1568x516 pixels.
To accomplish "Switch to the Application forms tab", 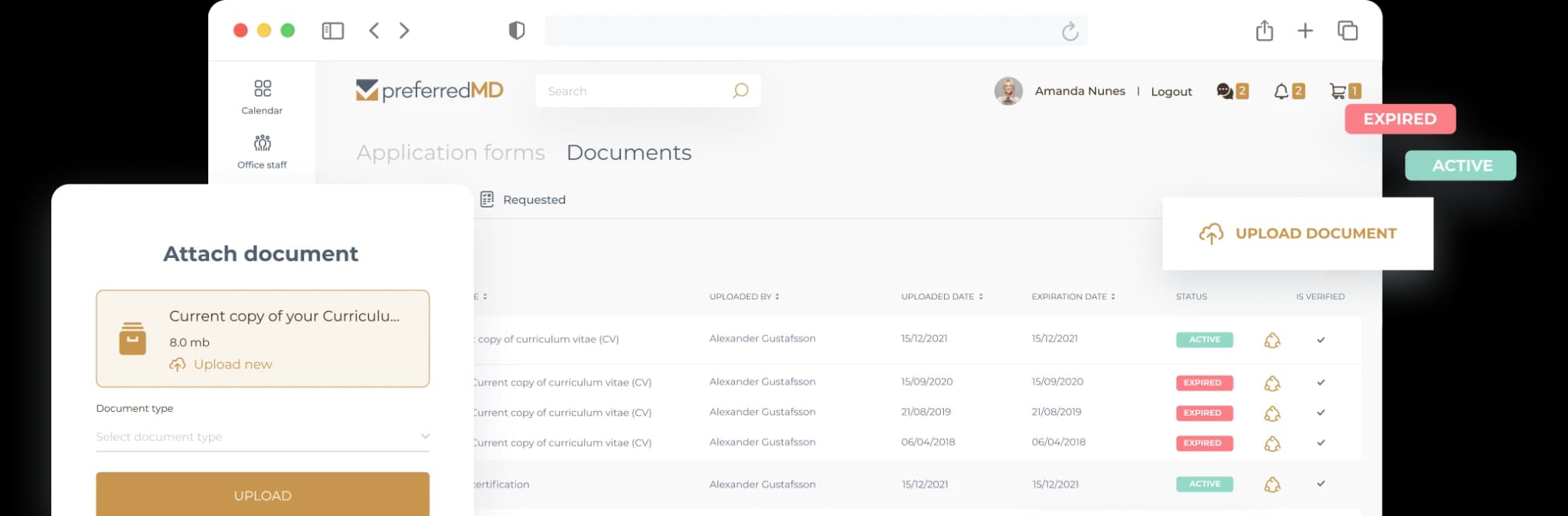I will (x=450, y=152).
